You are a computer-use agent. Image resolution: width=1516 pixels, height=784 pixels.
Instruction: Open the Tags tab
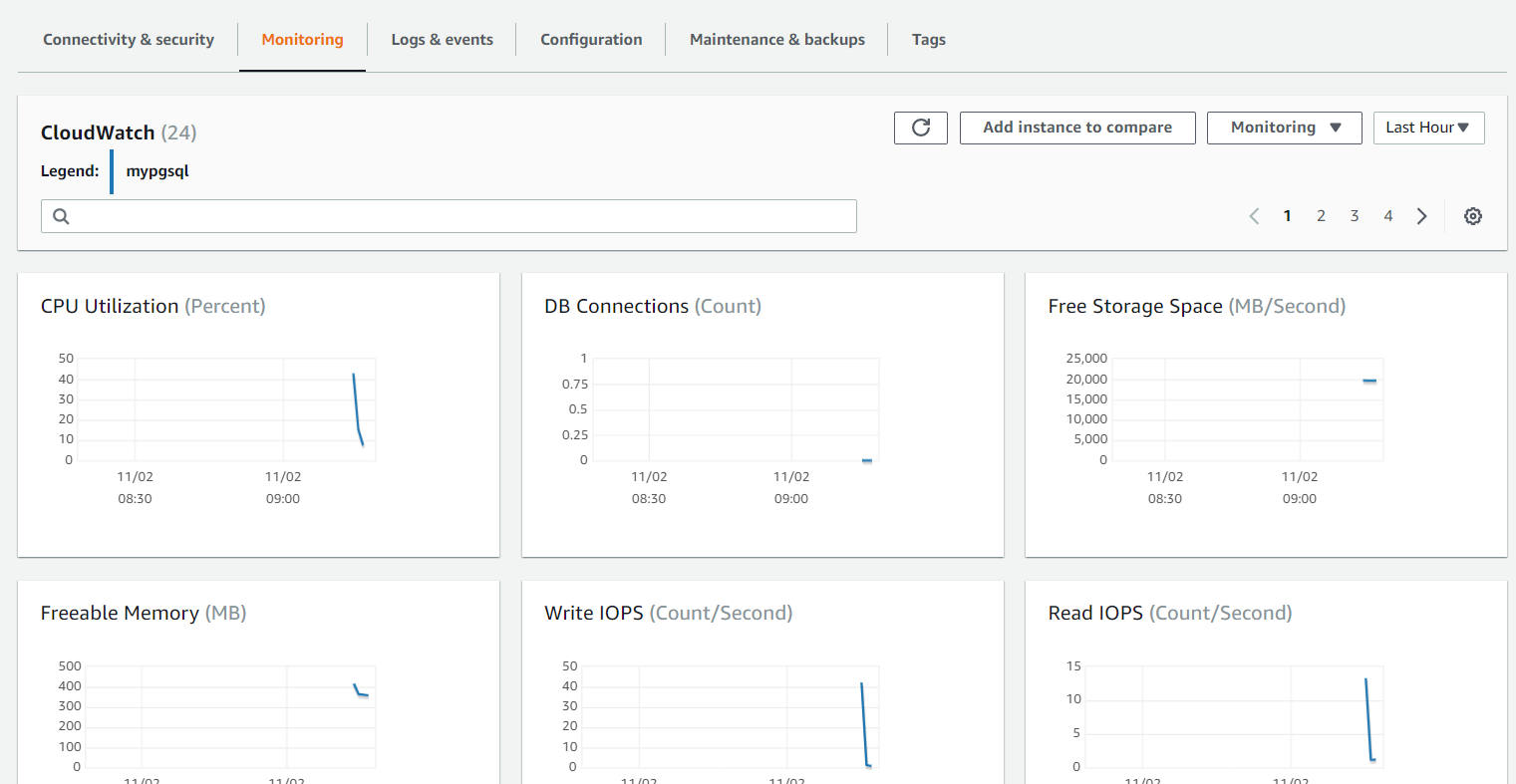929,40
